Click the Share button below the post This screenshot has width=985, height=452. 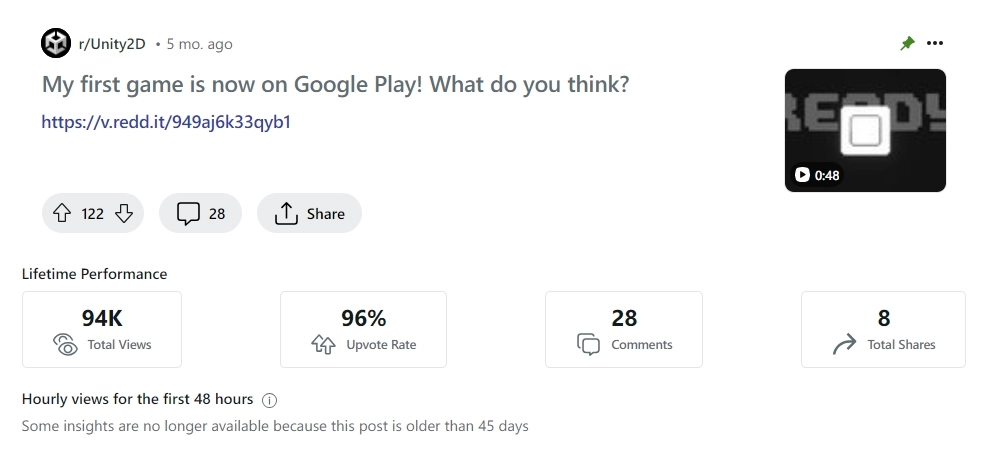[309, 213]
